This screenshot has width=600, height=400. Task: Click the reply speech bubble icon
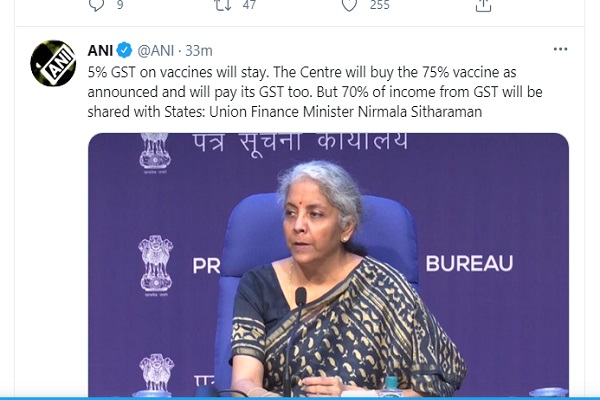tap(96, 5)
